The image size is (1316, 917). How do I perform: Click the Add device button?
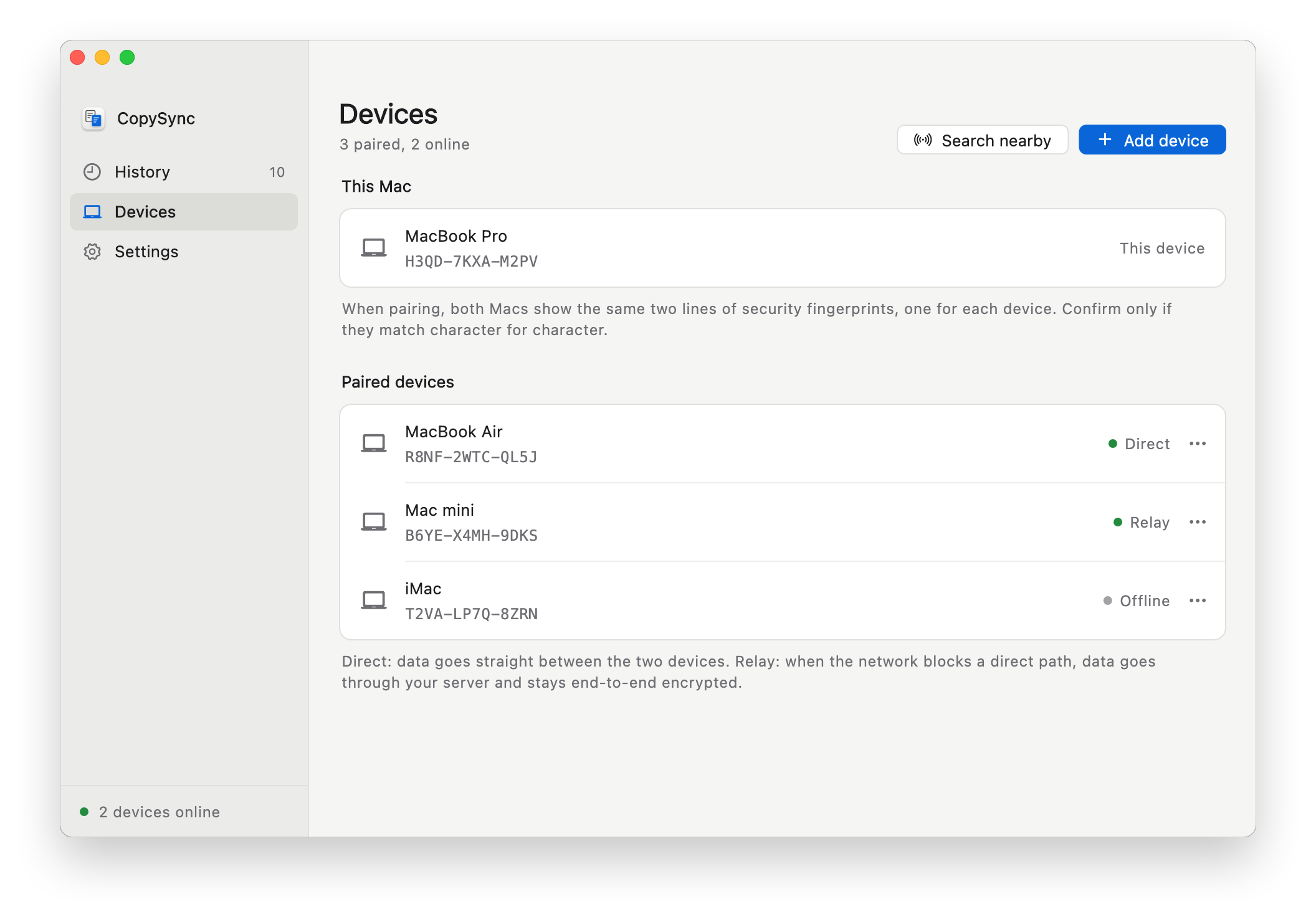click(1152, 140)
